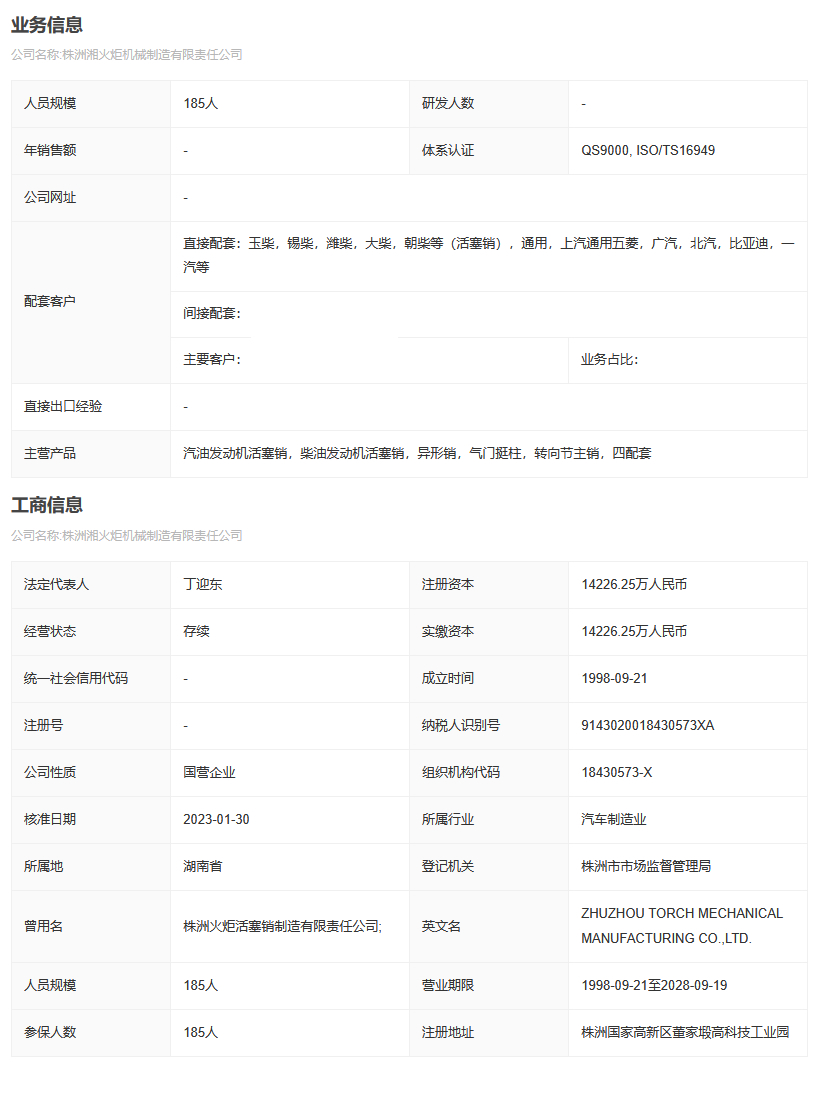The image size is (826, 1100).
Task: Click the 注册地址 label cell
Action: (x=488, y=1033)
